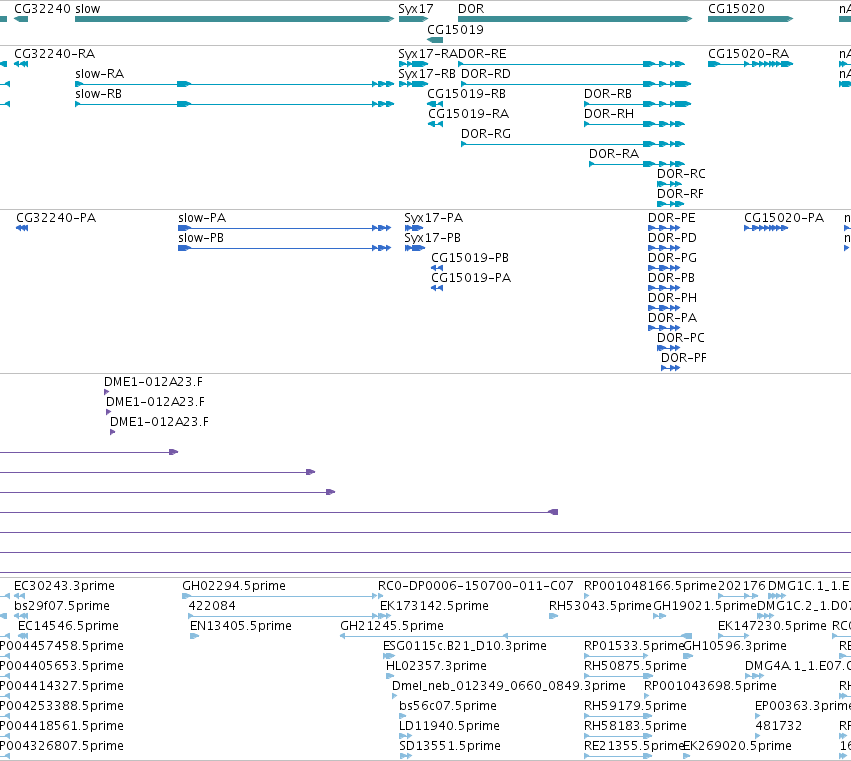Click the long teal slow gene bar
The image size is (851, 761).
[x=234, y=20]
